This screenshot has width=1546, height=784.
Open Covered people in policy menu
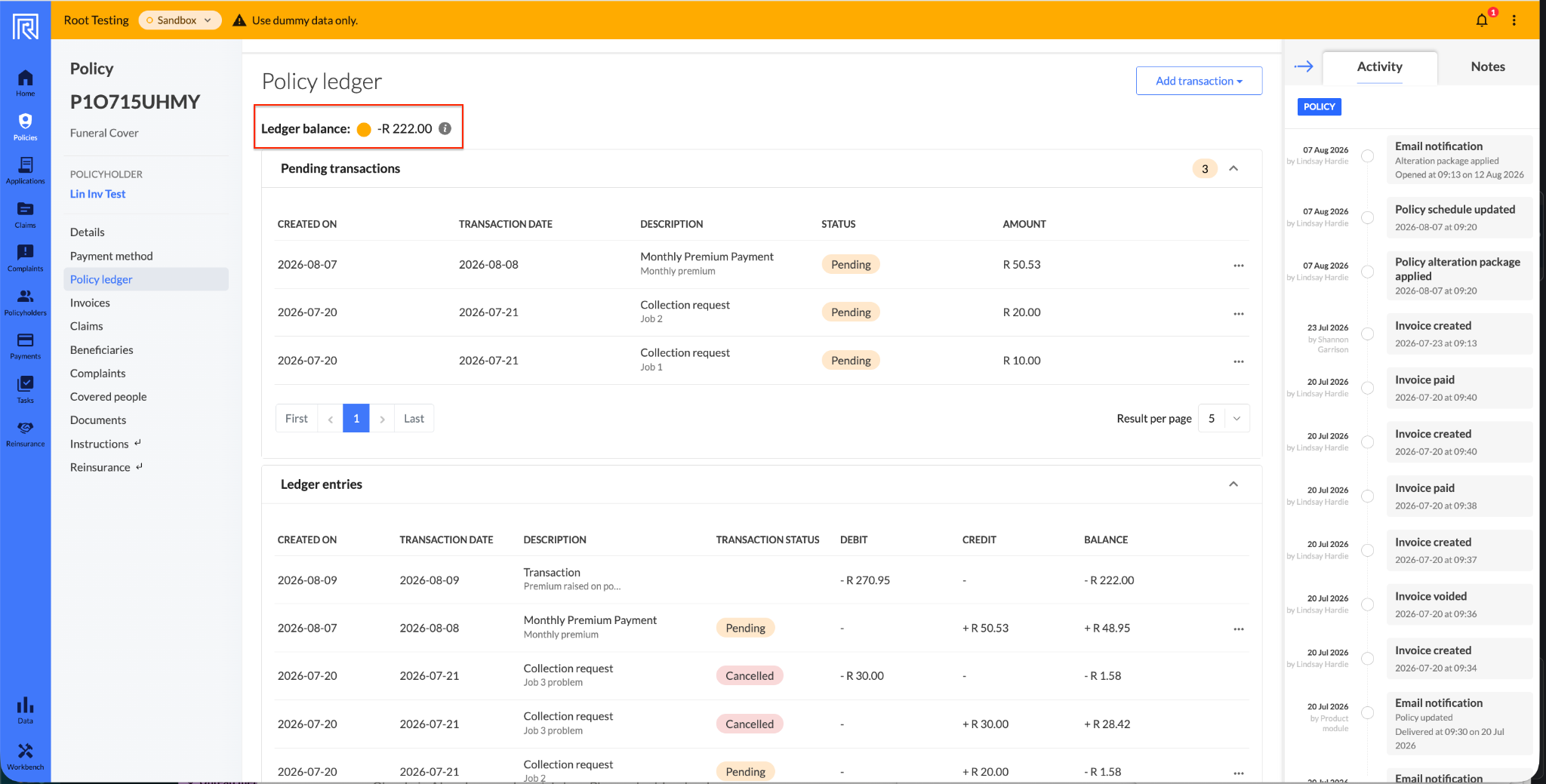coord(109,397)
